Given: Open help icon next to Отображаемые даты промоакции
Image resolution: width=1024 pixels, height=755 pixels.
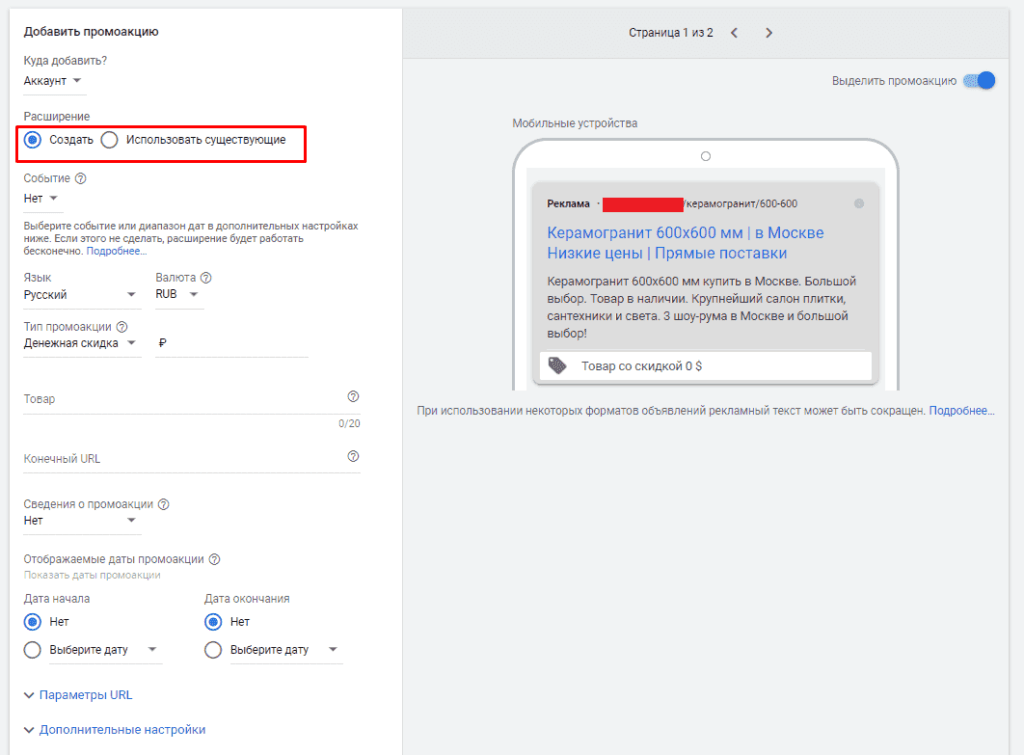Looking at the screenshot, I should (x=214, y=559).
